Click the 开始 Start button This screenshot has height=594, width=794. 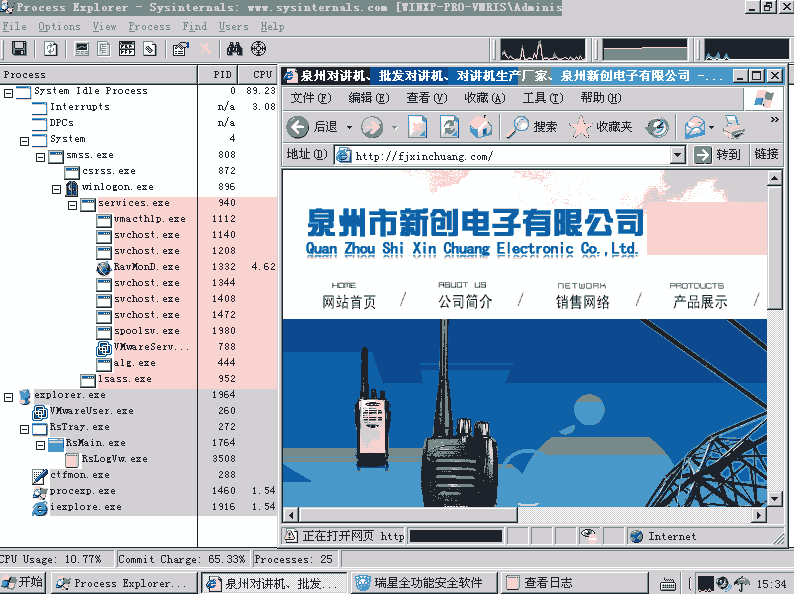[x=23, y=582]
